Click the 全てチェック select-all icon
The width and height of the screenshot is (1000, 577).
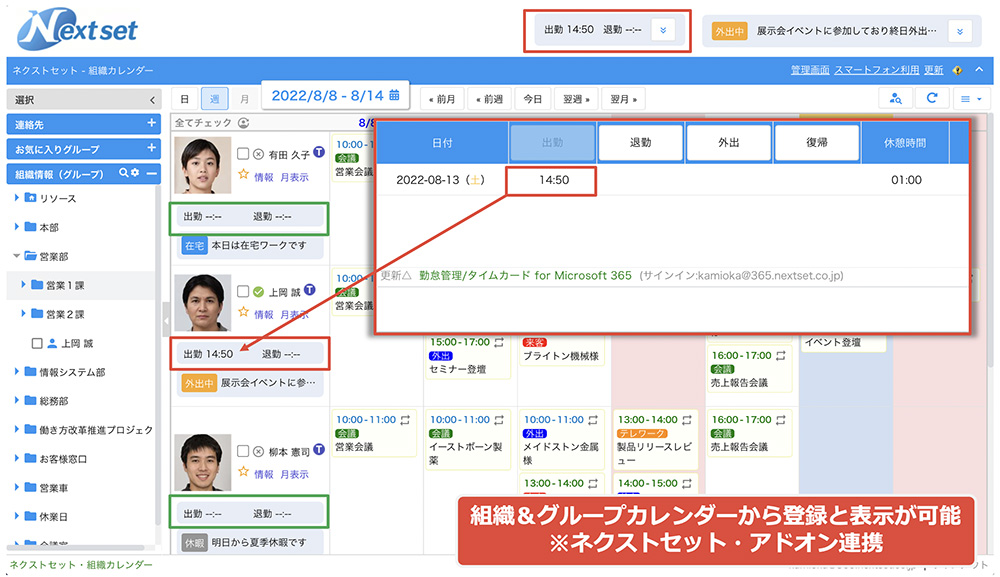[244, 122]
